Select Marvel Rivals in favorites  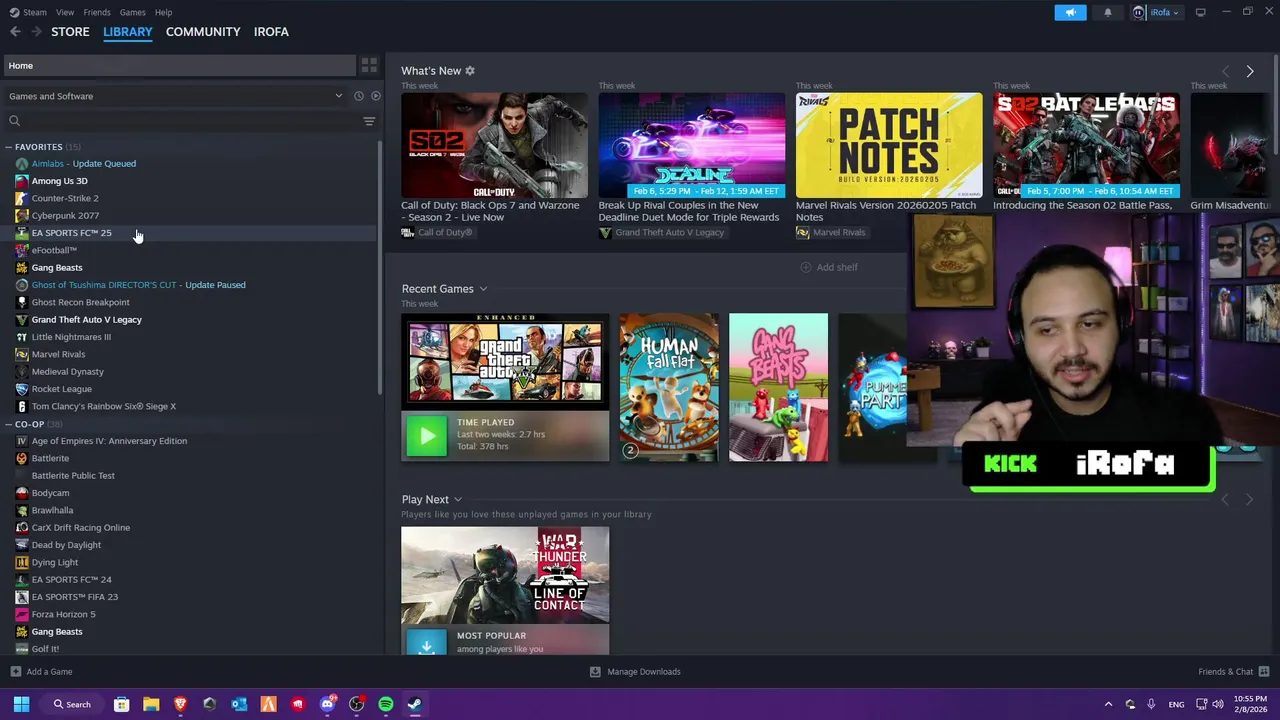point(58,354)
